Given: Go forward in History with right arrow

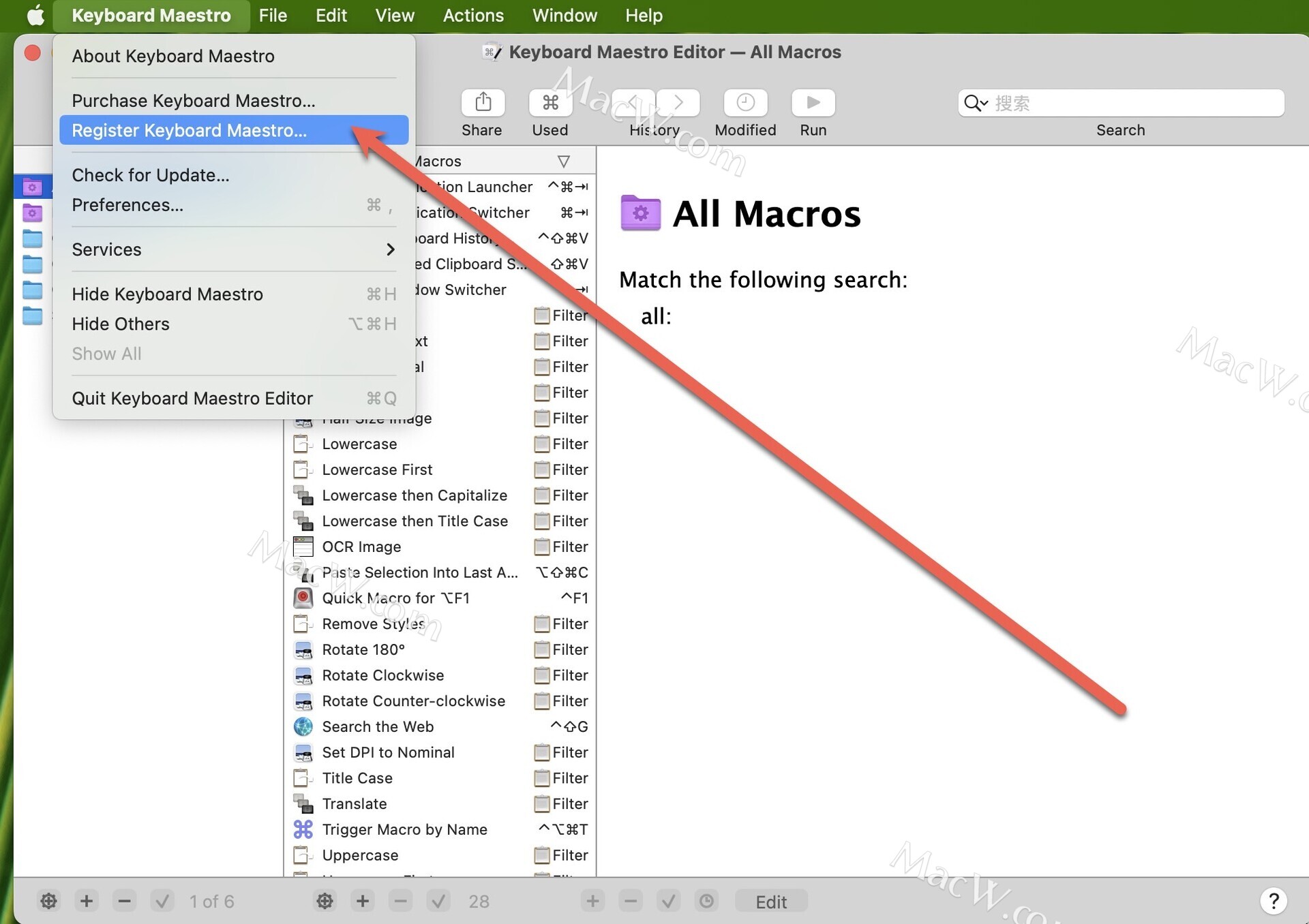Looking at the screenshot, I should pos(678,103).
